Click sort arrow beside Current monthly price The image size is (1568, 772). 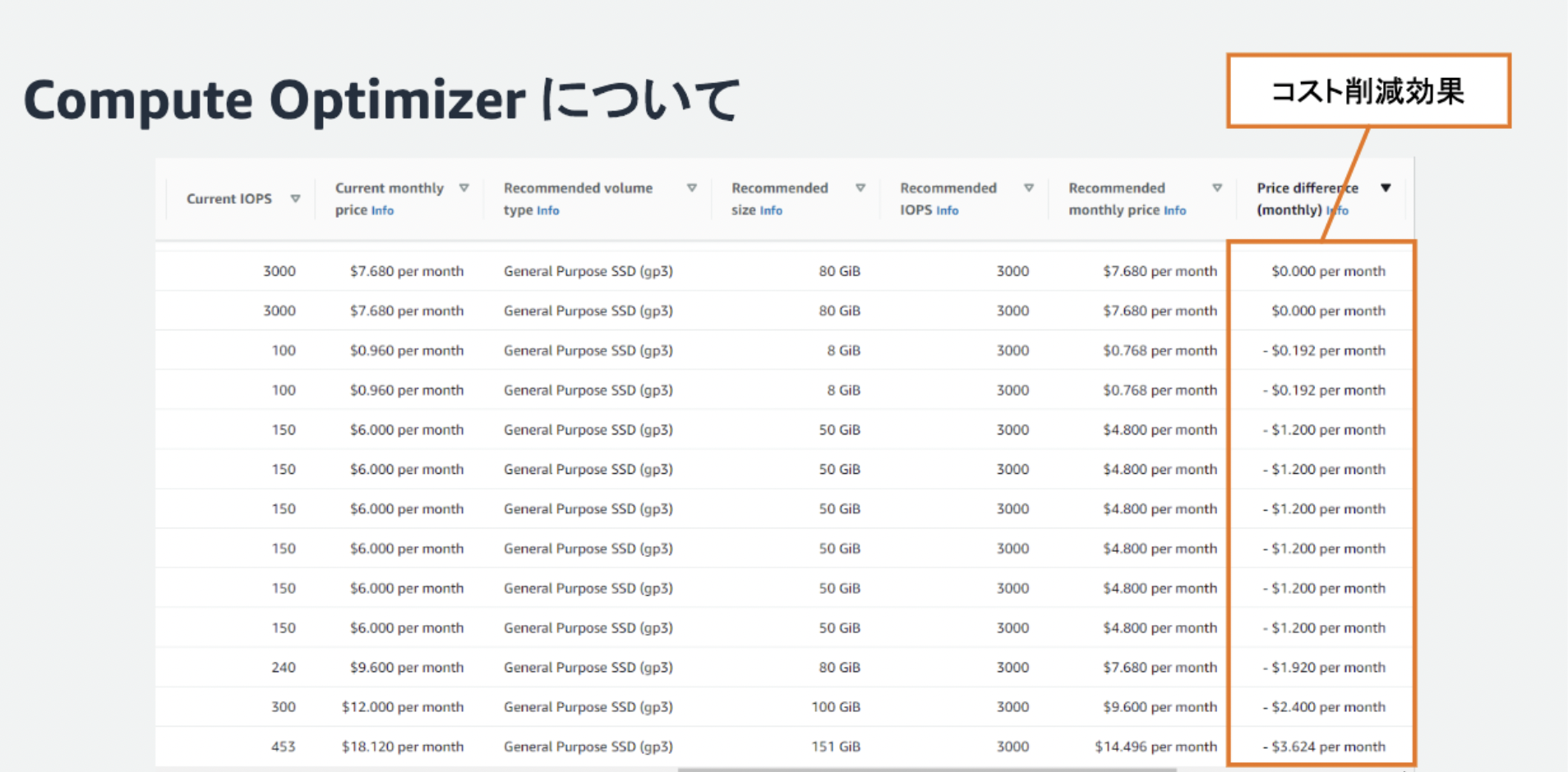coord(464,188)
